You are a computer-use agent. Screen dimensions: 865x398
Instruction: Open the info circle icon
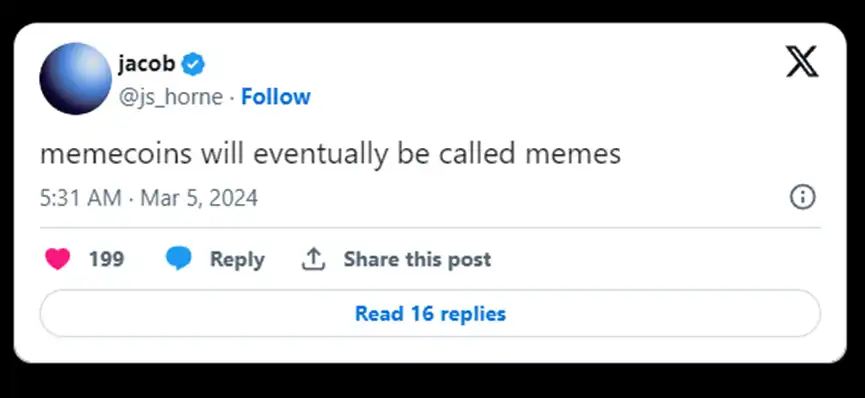[803, 197]
